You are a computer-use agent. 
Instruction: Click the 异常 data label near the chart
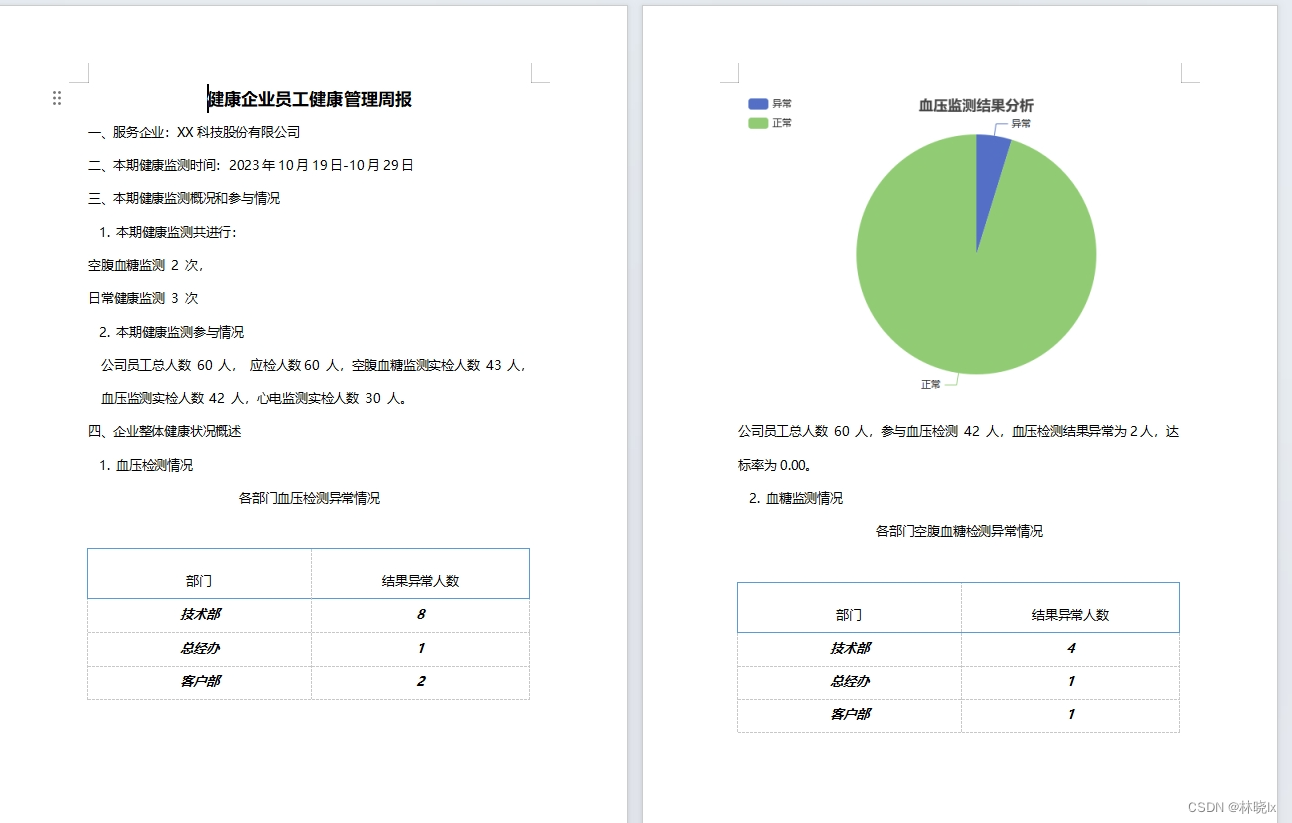1022,123
